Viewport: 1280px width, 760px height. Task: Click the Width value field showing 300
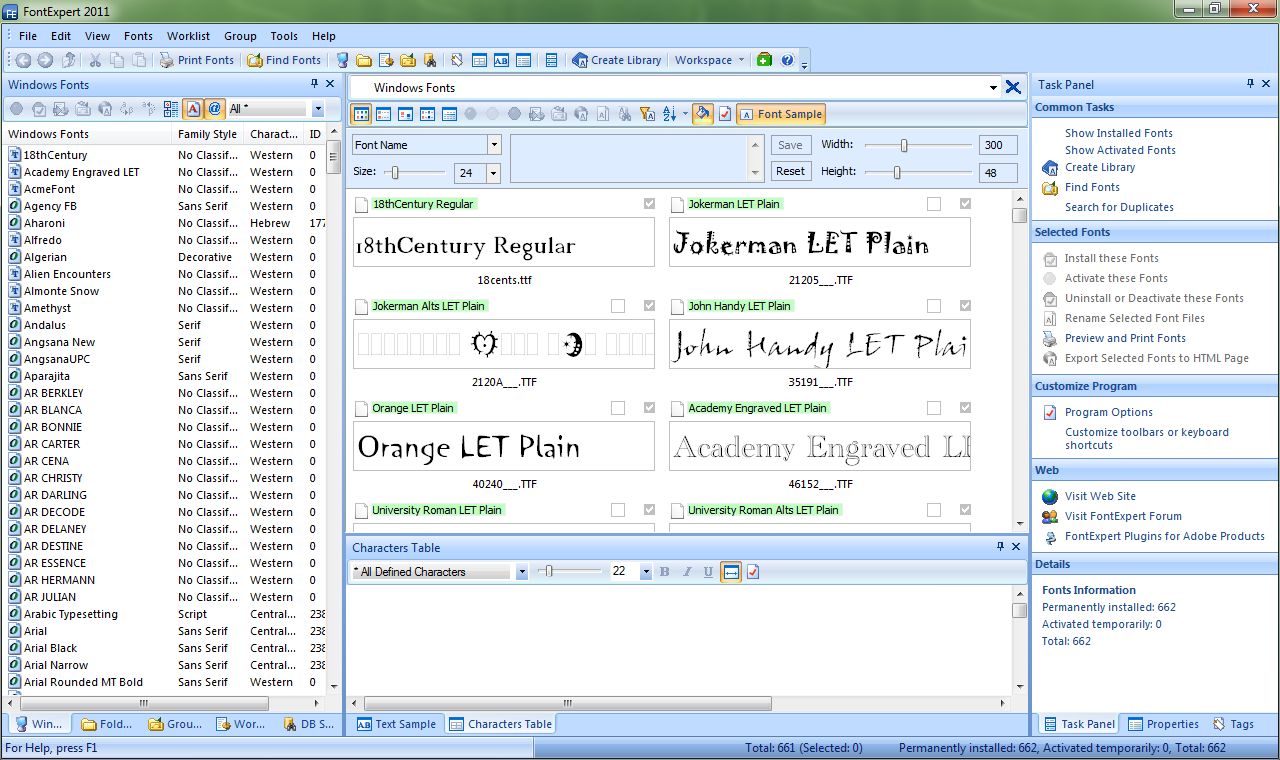[x=997, y=145]
